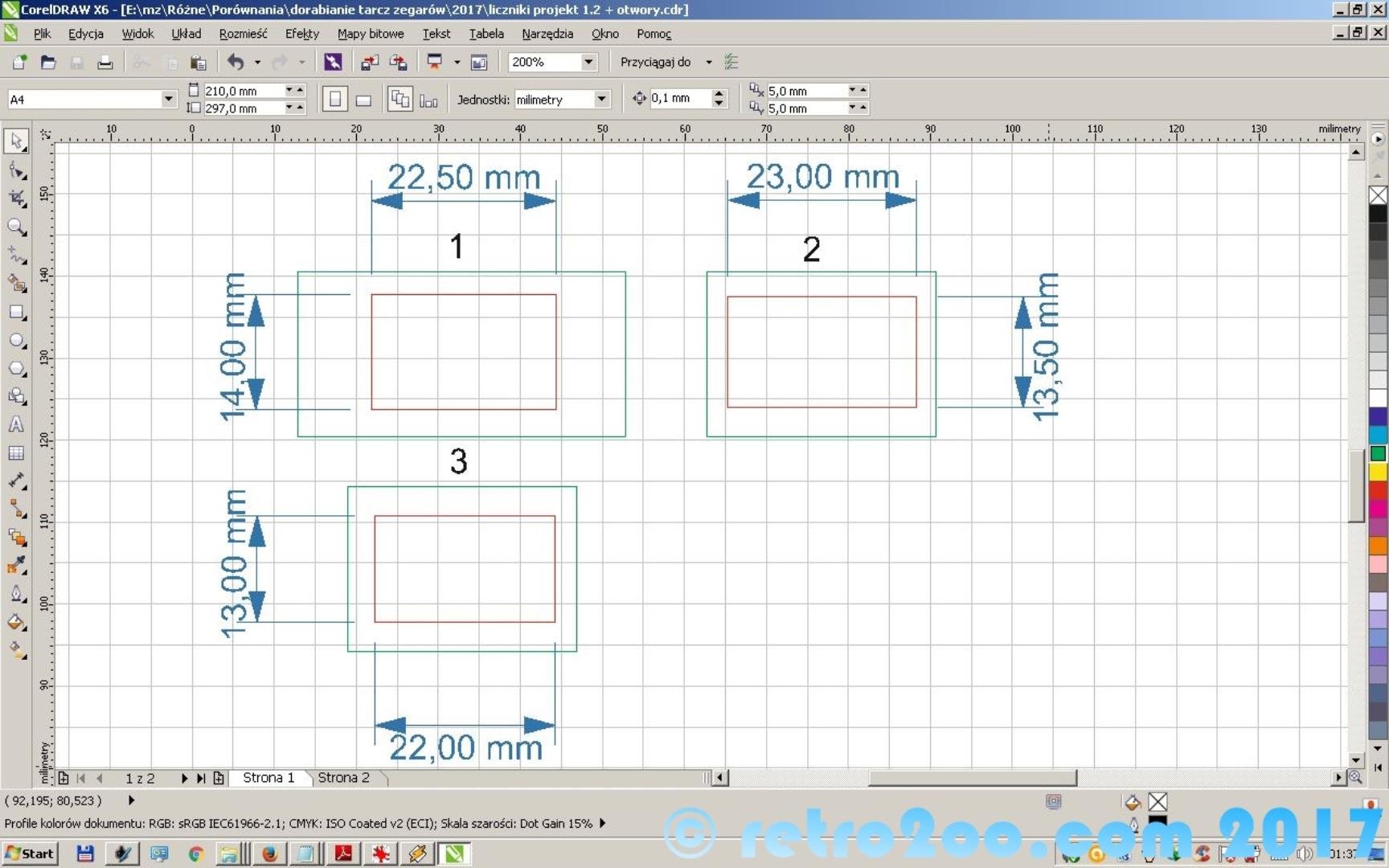1389x868 pixels.
Task: Select the Rectangle tool
Action: pos(16,313)
